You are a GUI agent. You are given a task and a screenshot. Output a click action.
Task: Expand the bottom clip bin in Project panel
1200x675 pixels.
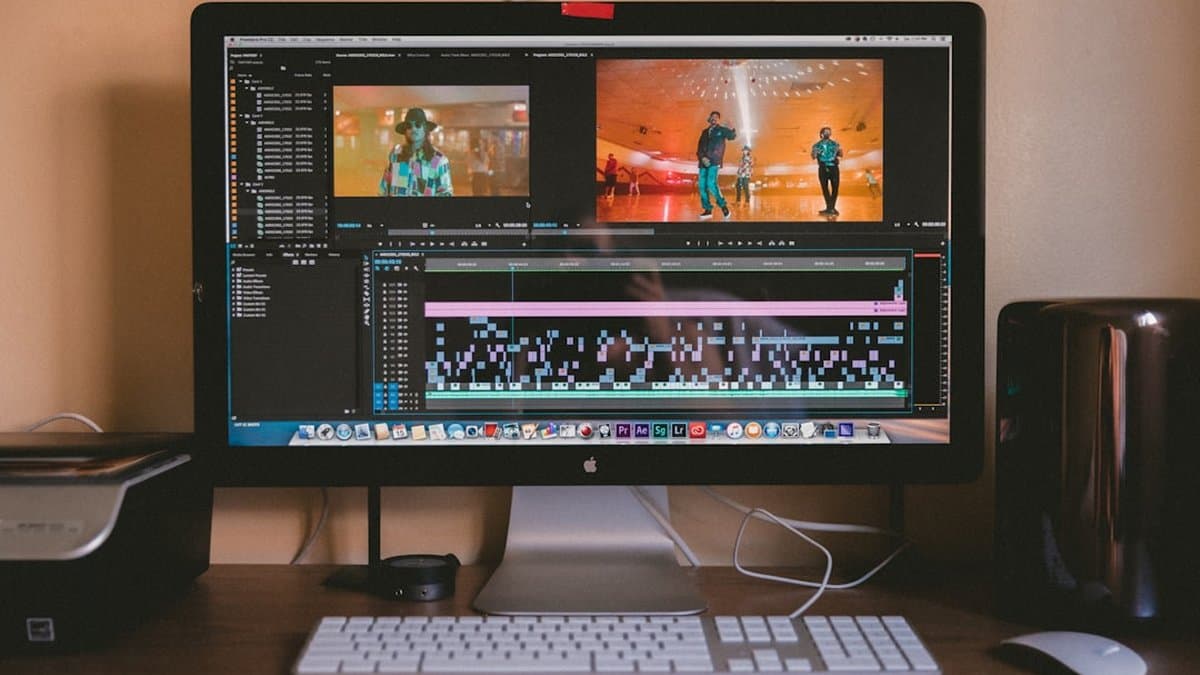pos(243,184)
